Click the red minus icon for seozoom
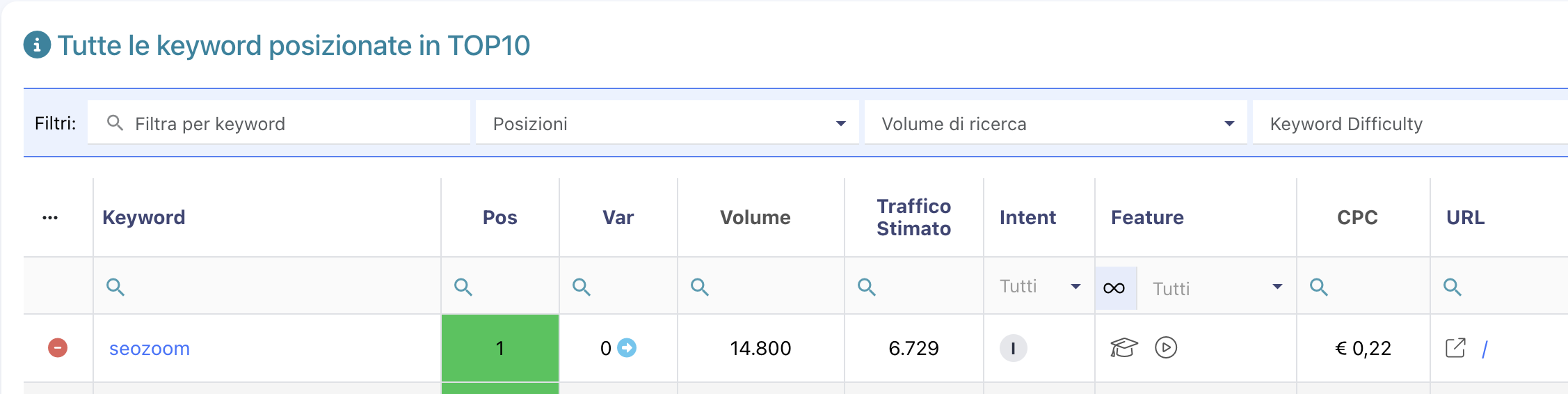The height and width of the screenshot is (394, 1568). [58, 347]
